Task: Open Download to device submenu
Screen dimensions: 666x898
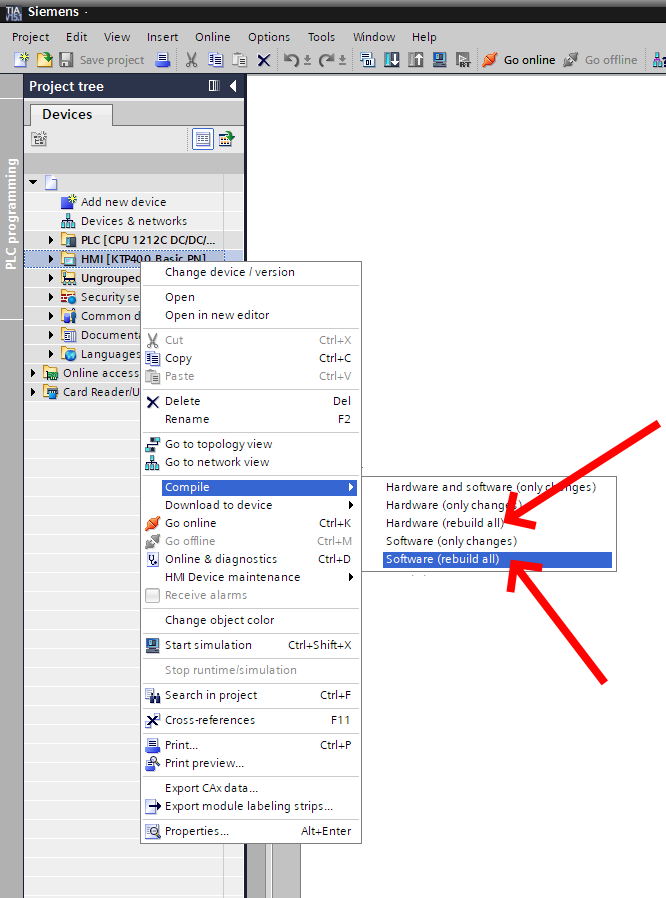Action: [251, 505]
